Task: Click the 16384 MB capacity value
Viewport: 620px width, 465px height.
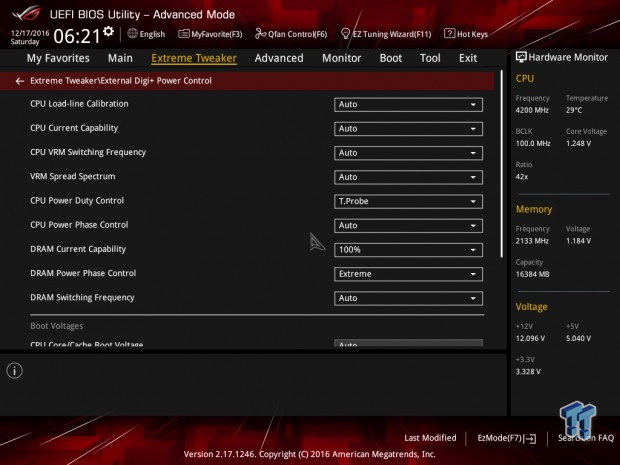Action: click(532, 274)
